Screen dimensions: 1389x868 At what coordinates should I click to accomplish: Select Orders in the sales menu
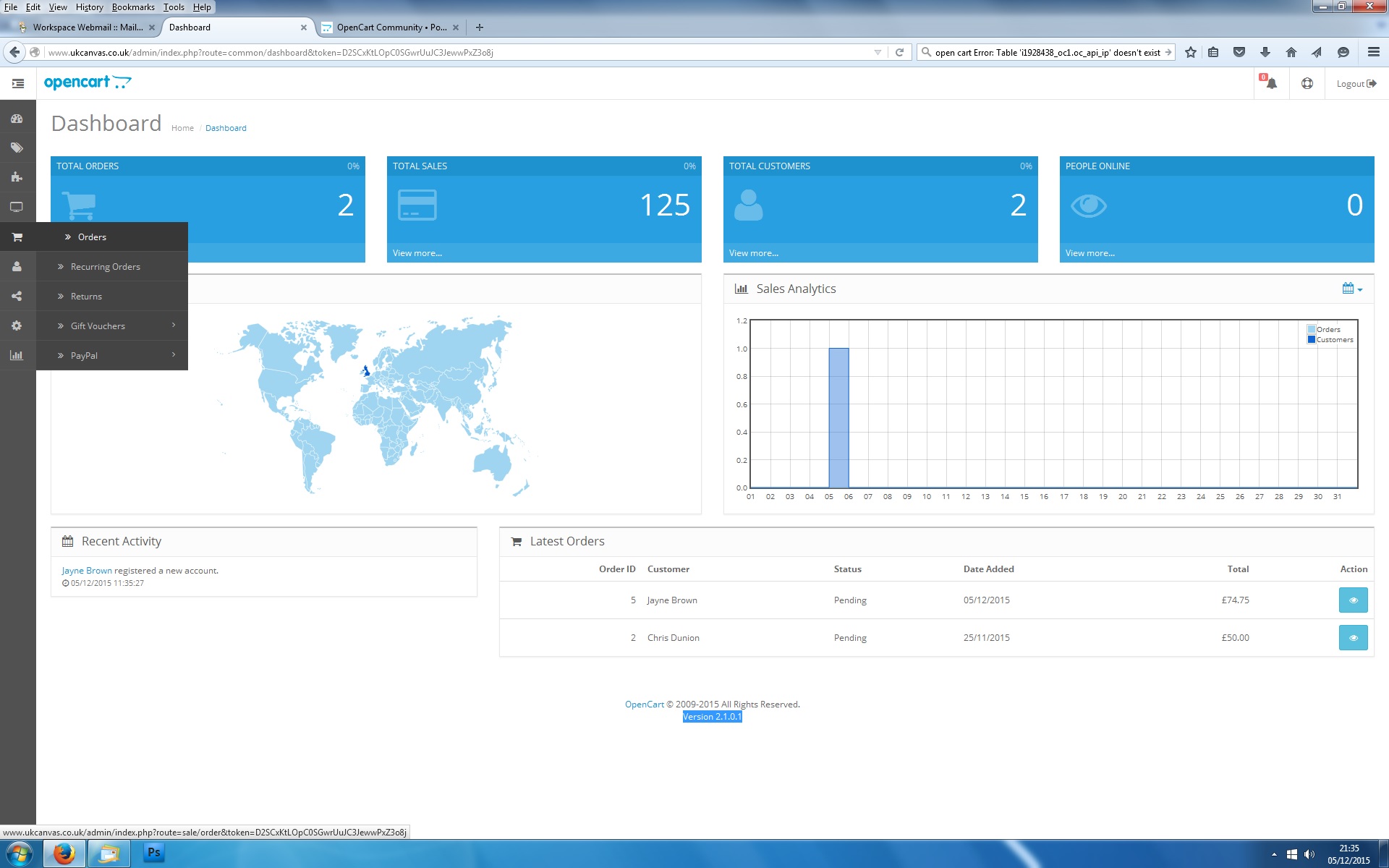112,237
